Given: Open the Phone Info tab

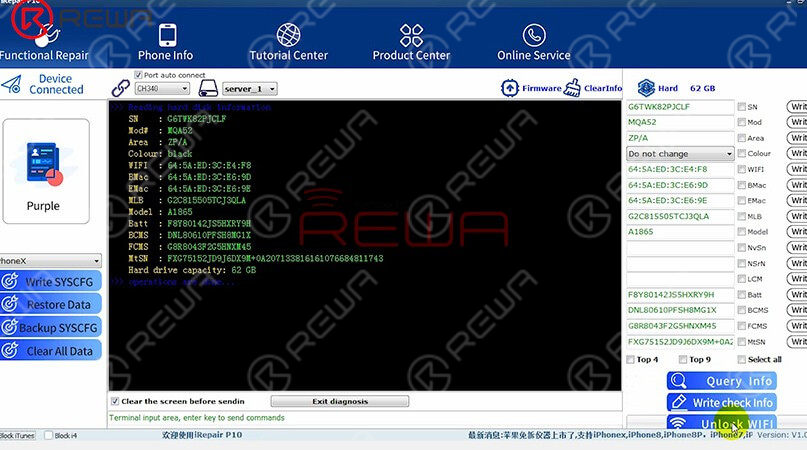Looking at the screenshot, I should point(166,42).
